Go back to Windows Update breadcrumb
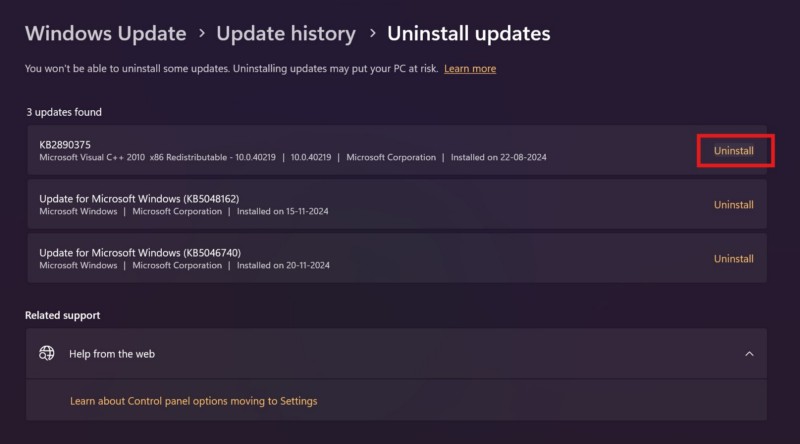This screenshot has width=800, height=444. pyautogui.click(x=105, y=33)
